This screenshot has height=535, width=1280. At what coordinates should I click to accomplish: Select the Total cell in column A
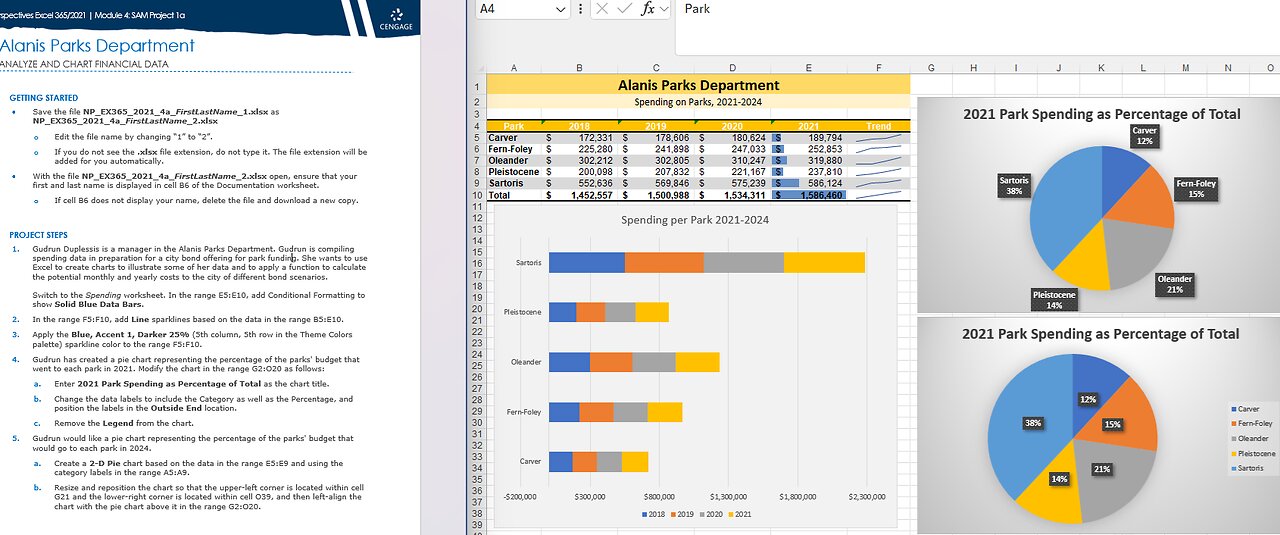pos(514,195)
